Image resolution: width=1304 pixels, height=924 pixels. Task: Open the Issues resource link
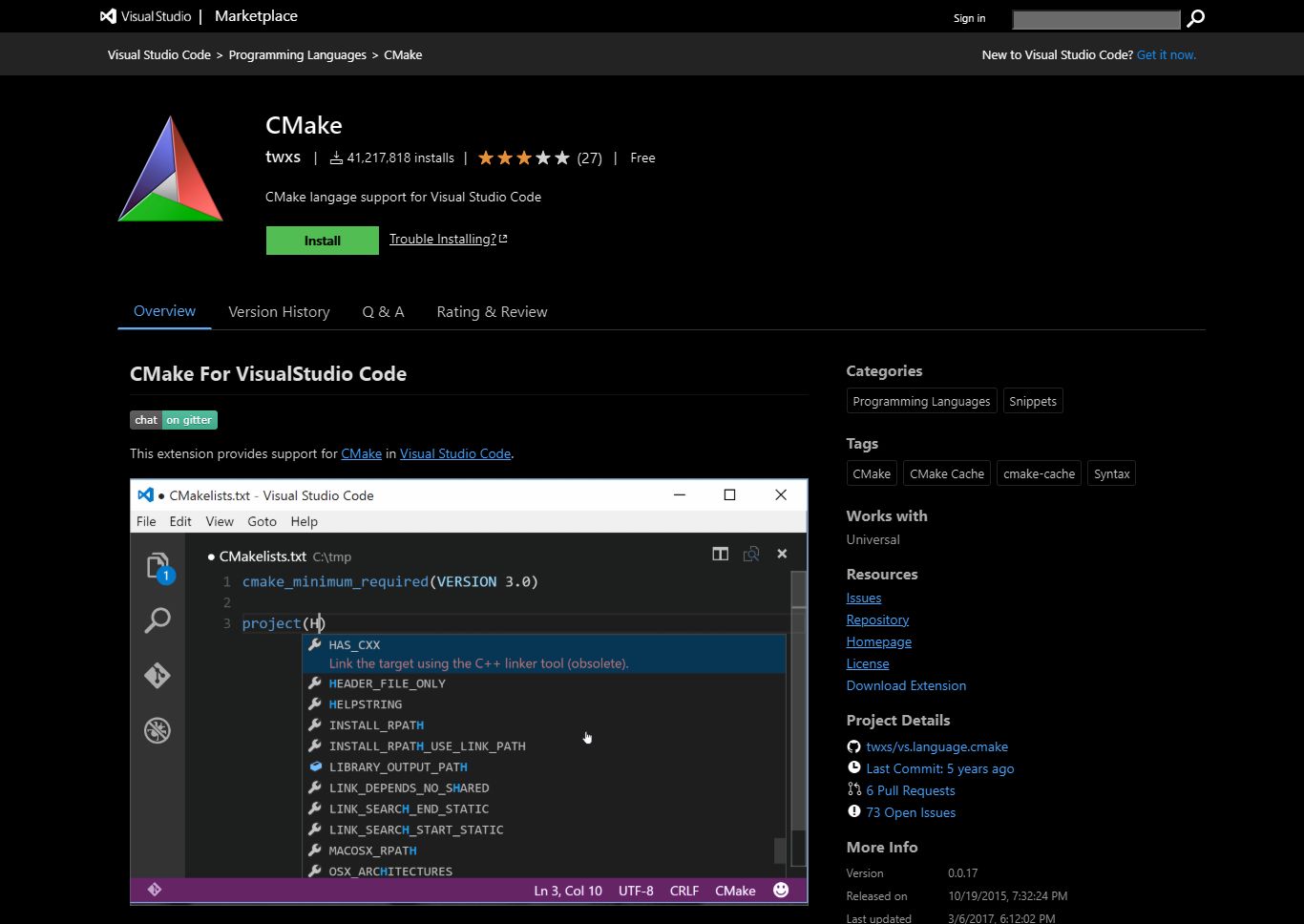tap(864, 598)
